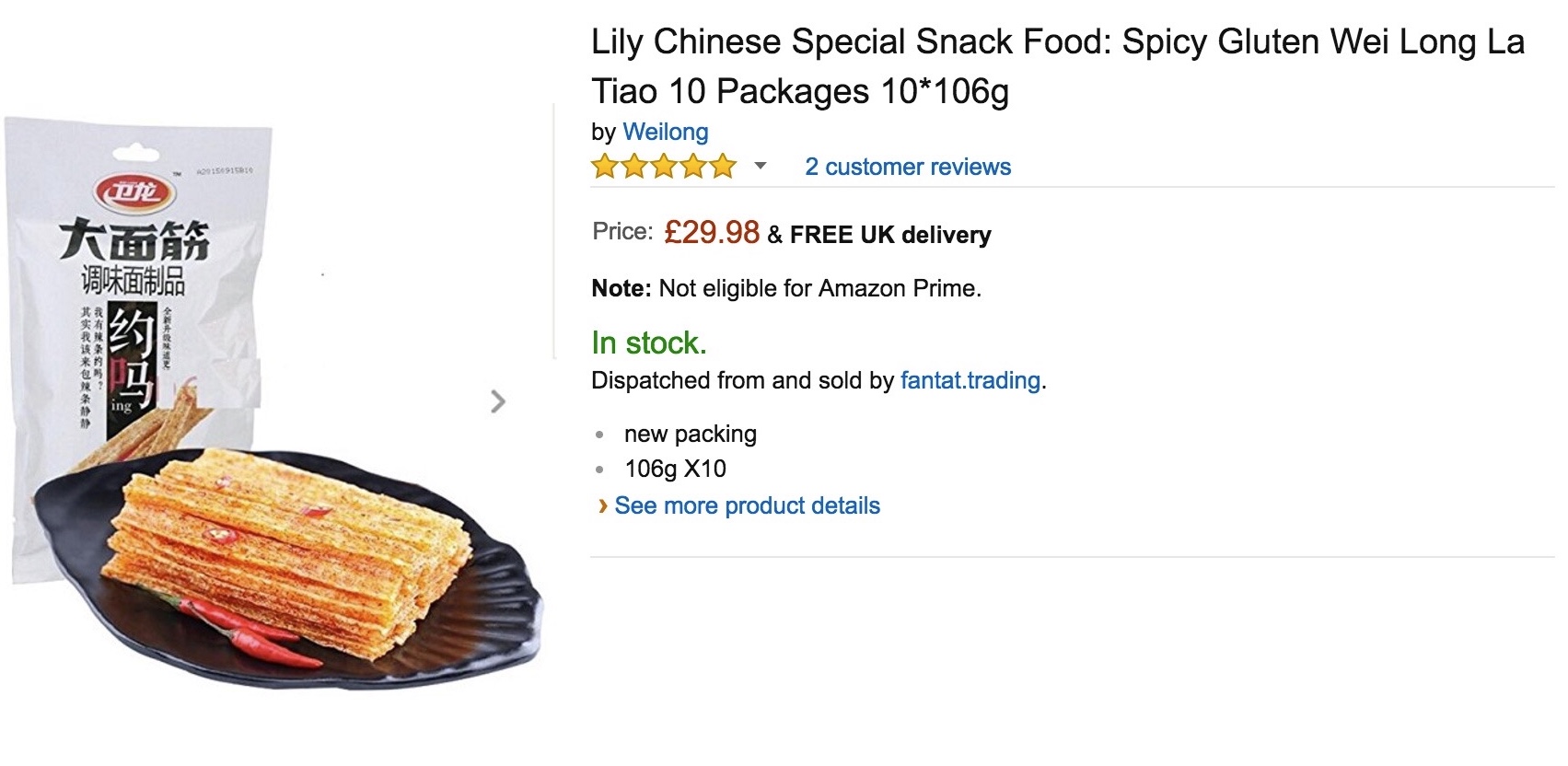Click the five-star rating icons
The width and height of the screenshot is (1568, 766).
pos(664,167)
